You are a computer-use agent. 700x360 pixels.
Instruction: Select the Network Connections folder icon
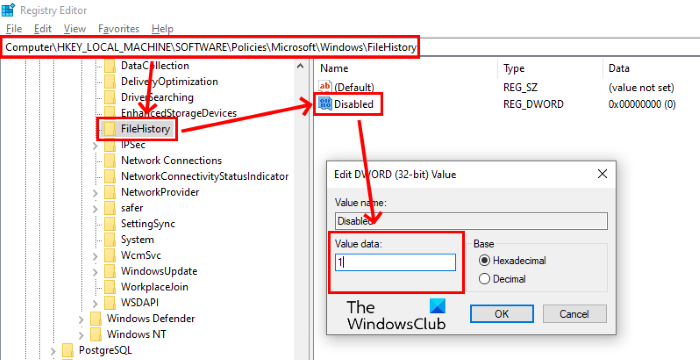[110, 161]
